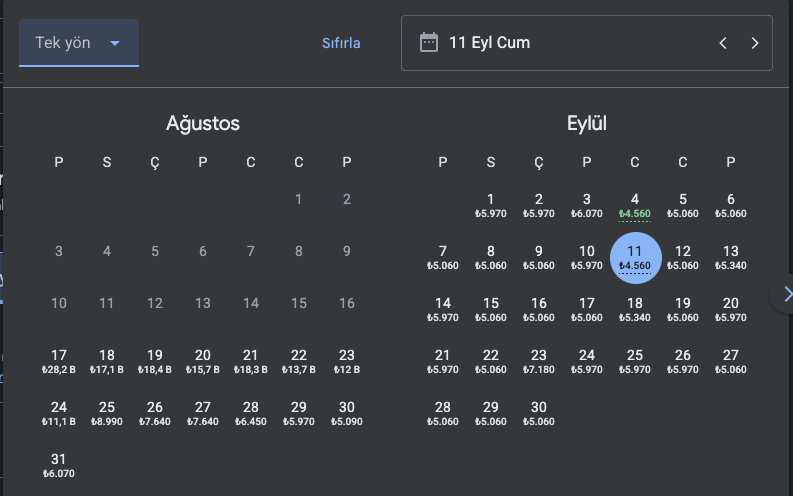The width and height of the screenshot is (793, 496).
Task: Select September 5 date
Action: pos(683,206)
